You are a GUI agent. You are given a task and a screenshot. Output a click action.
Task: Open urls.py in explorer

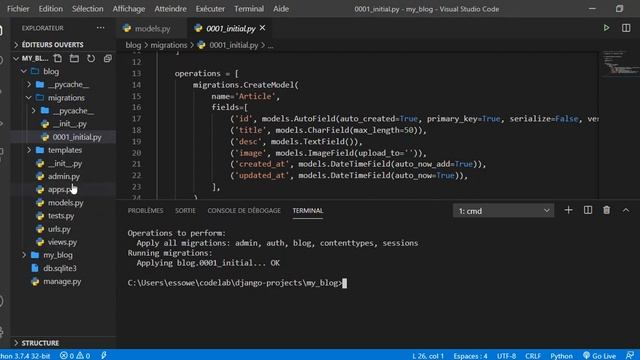coord(59,229)
